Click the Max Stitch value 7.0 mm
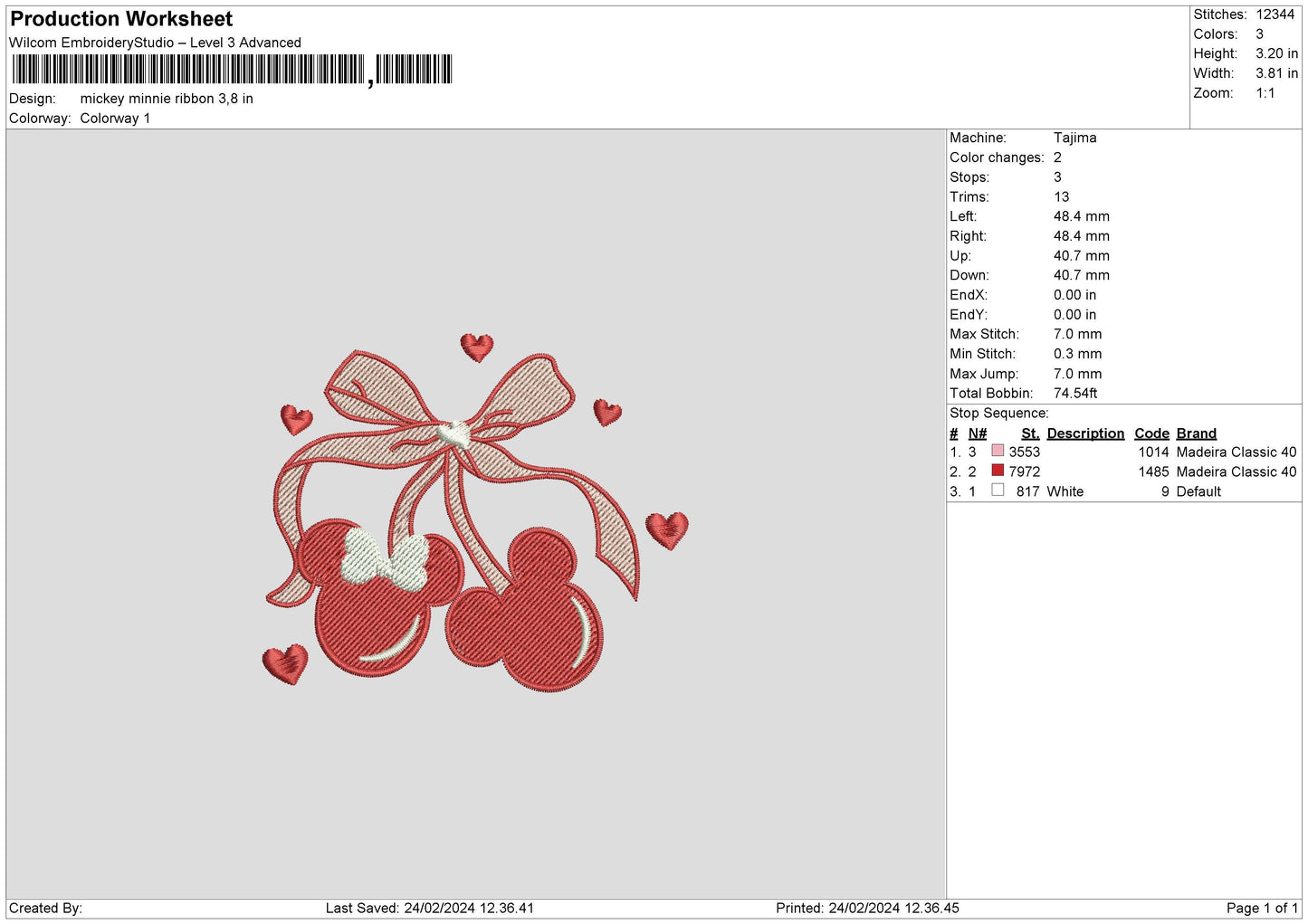The height and width of the screenshot is (924, 1308). click(1077, 335)
